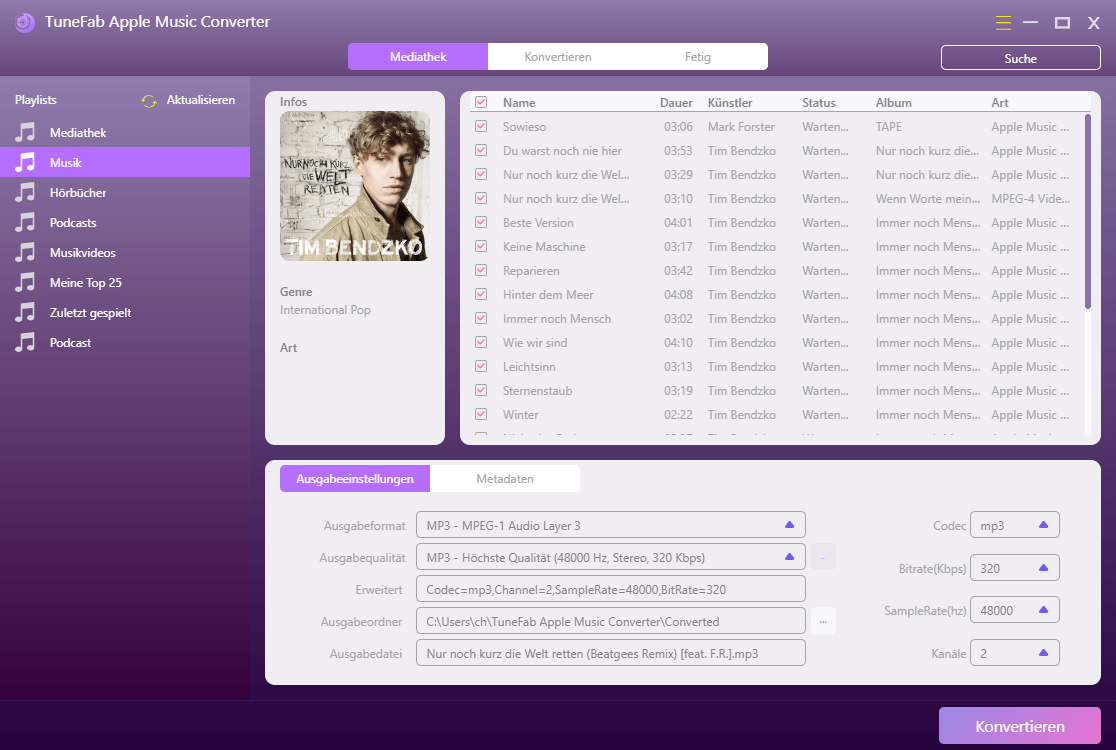Uncheck the track Winter
Viewport: 1116px width, 750px height.
coord(481,414)
